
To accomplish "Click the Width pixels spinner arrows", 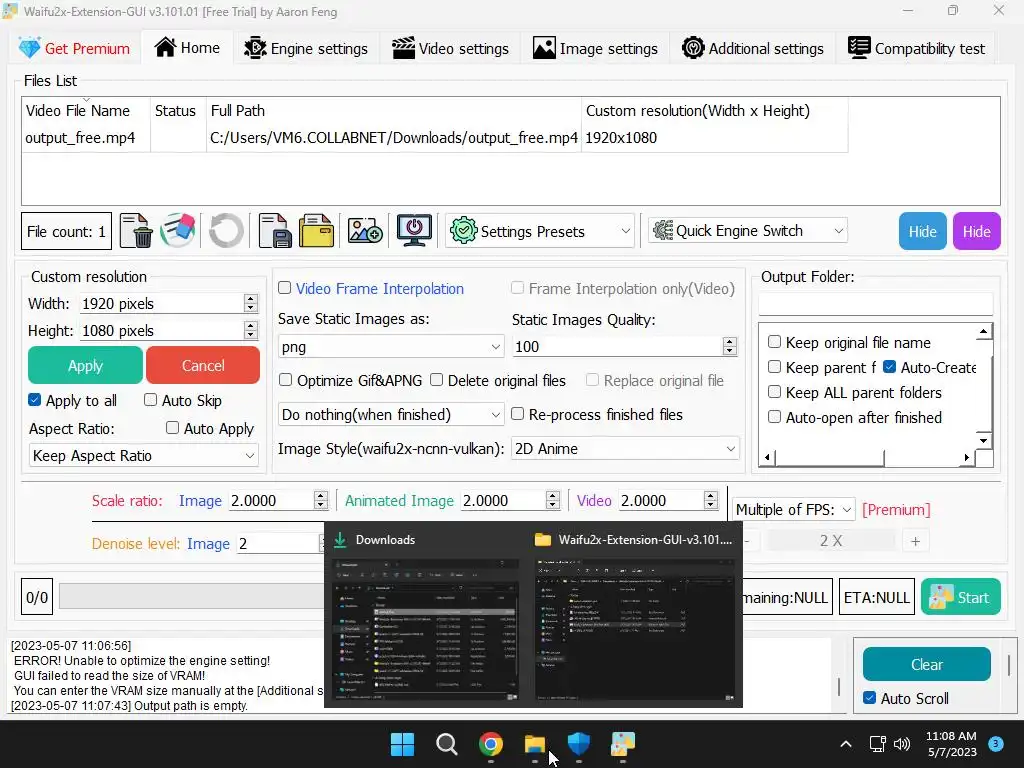I will coord(251,303).
